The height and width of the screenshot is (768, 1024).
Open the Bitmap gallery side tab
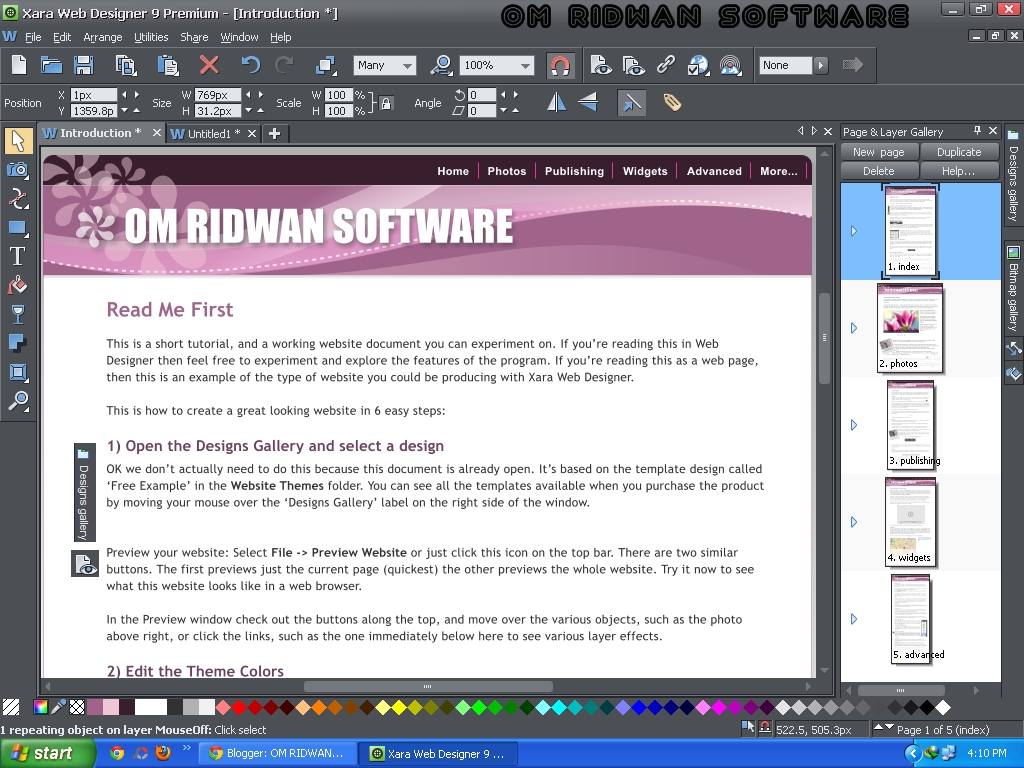[x=1013, y=287]
